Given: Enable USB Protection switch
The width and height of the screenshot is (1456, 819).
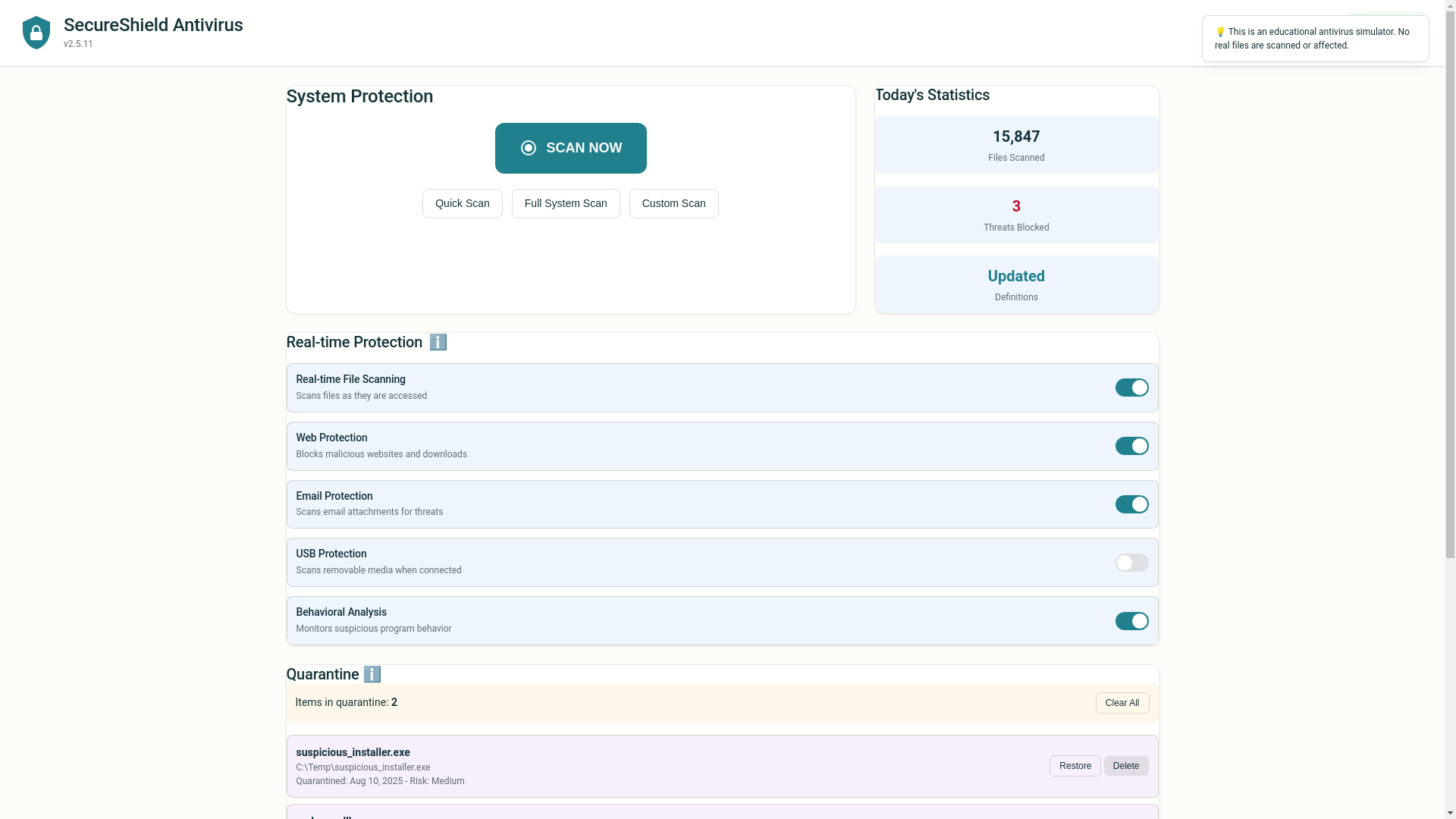Looking at the screenshot, I should tap(1132, 563).
